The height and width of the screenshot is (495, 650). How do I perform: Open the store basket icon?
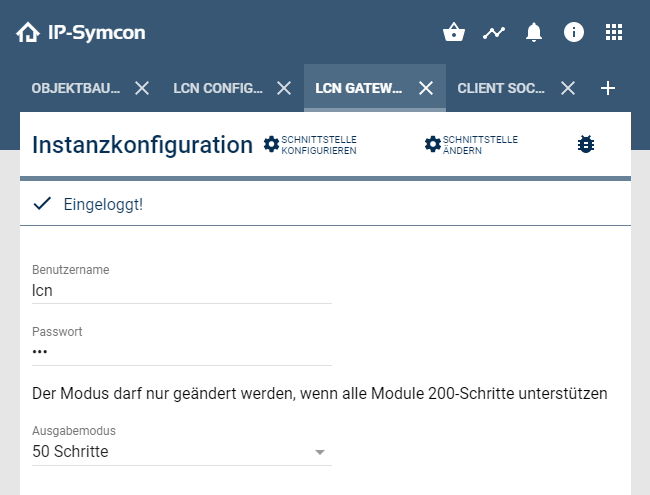tap(454, 33)
